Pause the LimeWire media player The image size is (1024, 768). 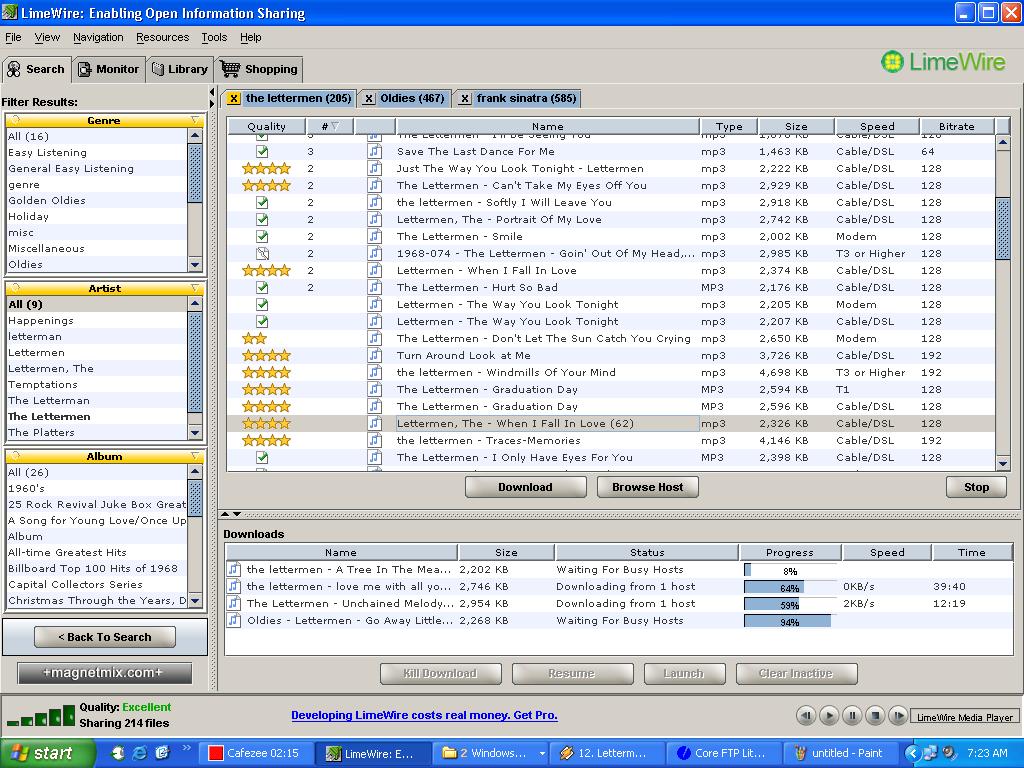click(x=852, y=716)
